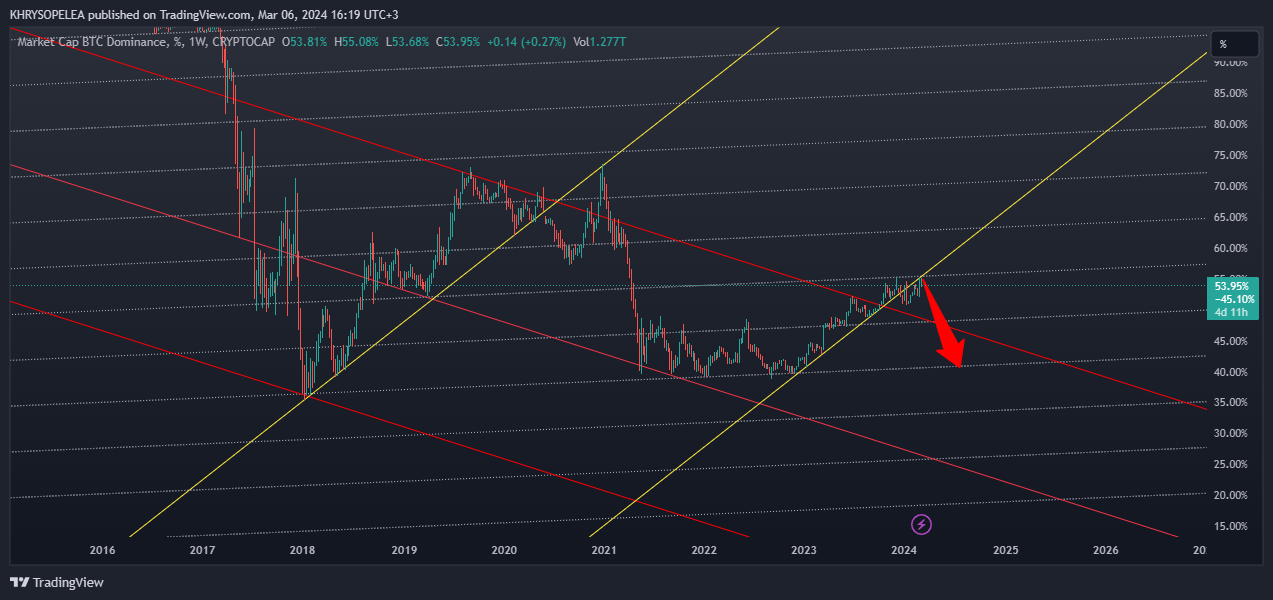
Task: Click the 60.00% price axis label
Action: tap(1230, 248)
